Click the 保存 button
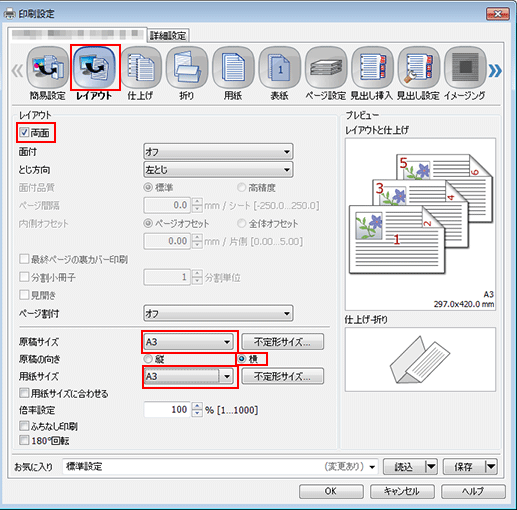The height and width of the screenshot is (510, 517). click(x=464, y=467)
